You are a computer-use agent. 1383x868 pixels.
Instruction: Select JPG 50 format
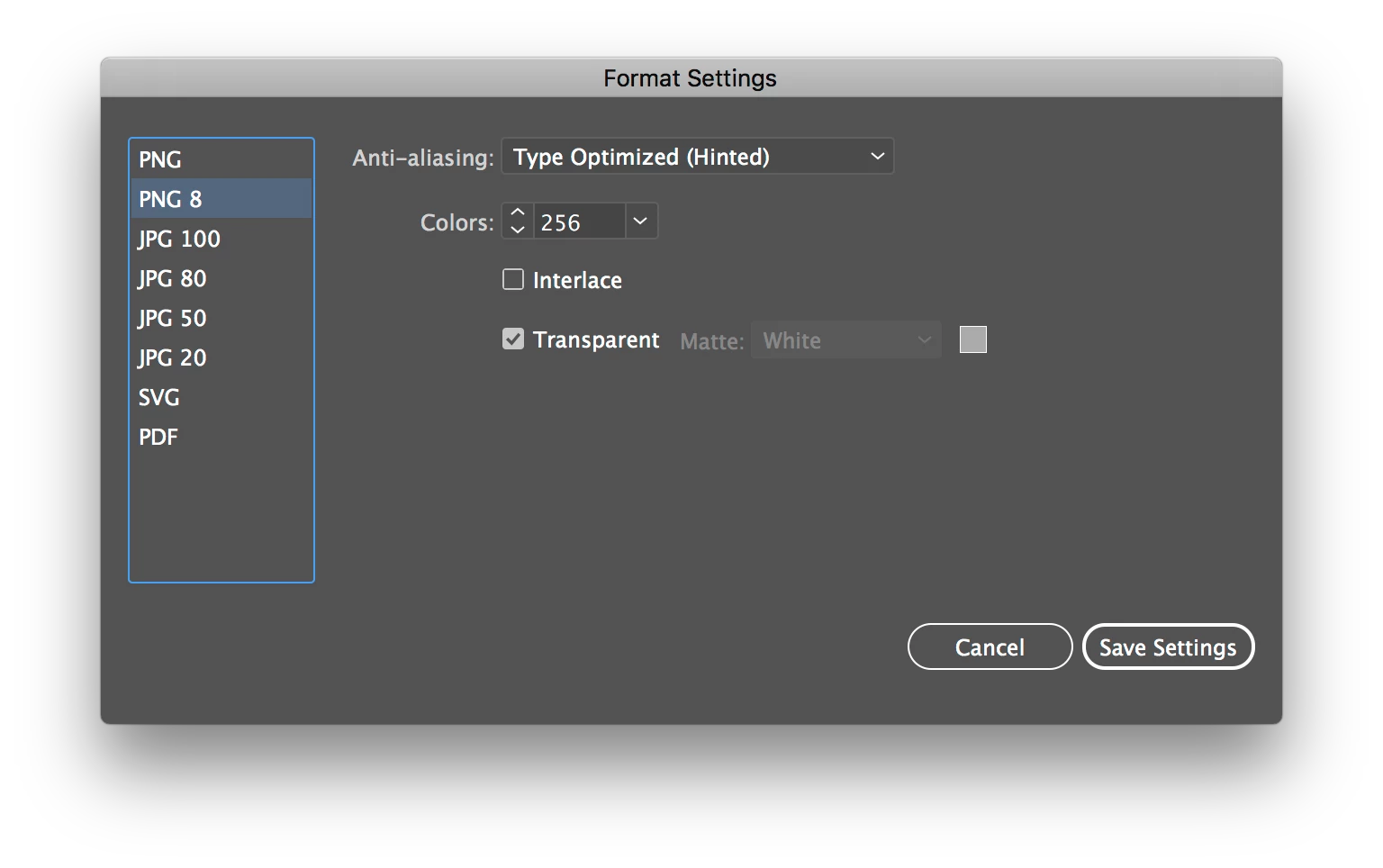pos(221,318)
